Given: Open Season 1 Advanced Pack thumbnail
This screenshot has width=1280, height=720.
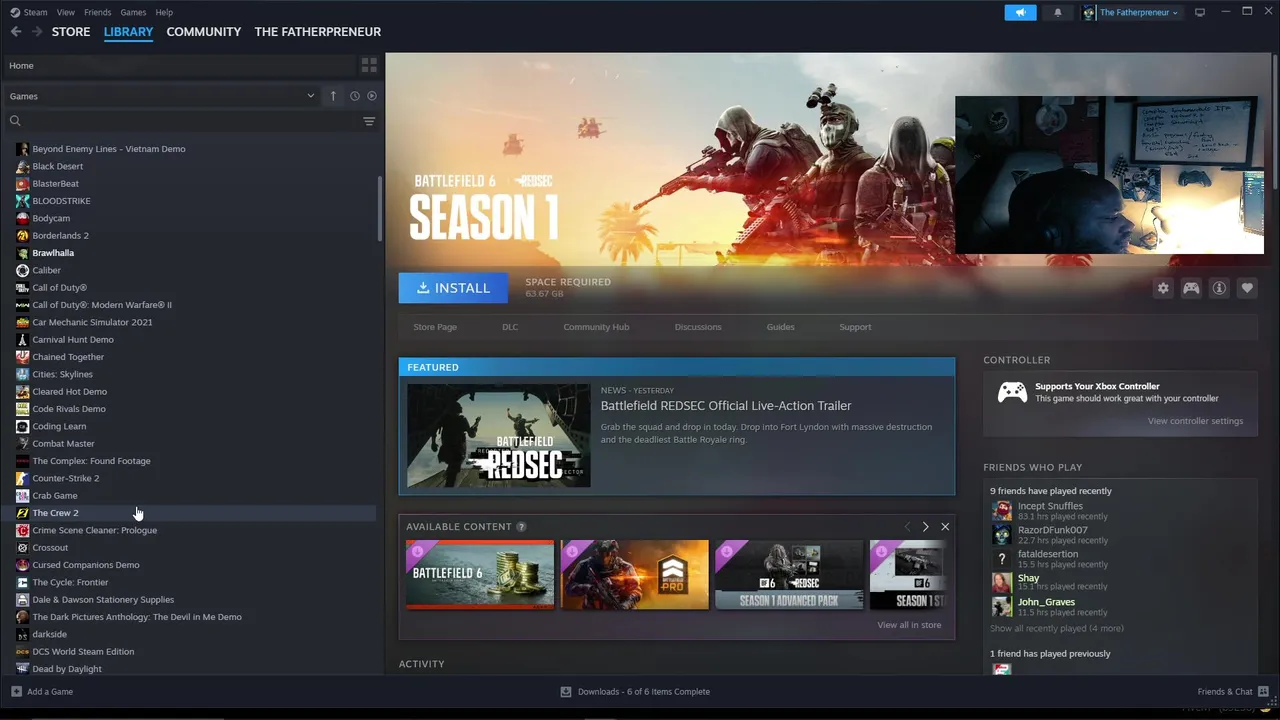Looking at the screenshot, I should coord(789,575).
